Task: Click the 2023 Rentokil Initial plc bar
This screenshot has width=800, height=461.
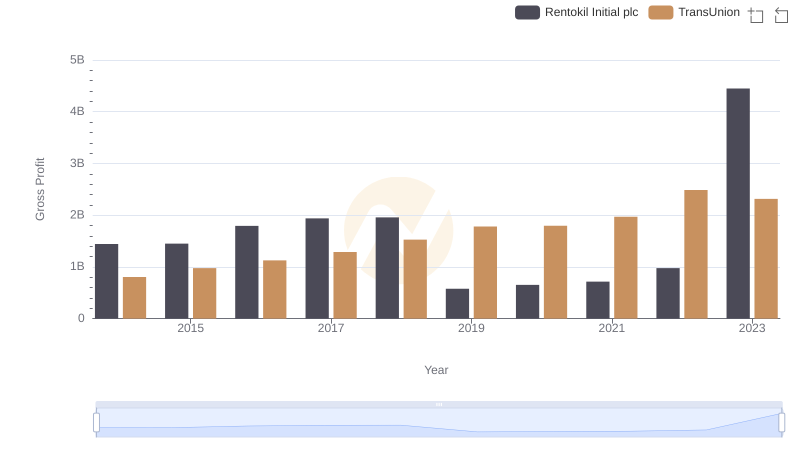Action: (738, 203)
